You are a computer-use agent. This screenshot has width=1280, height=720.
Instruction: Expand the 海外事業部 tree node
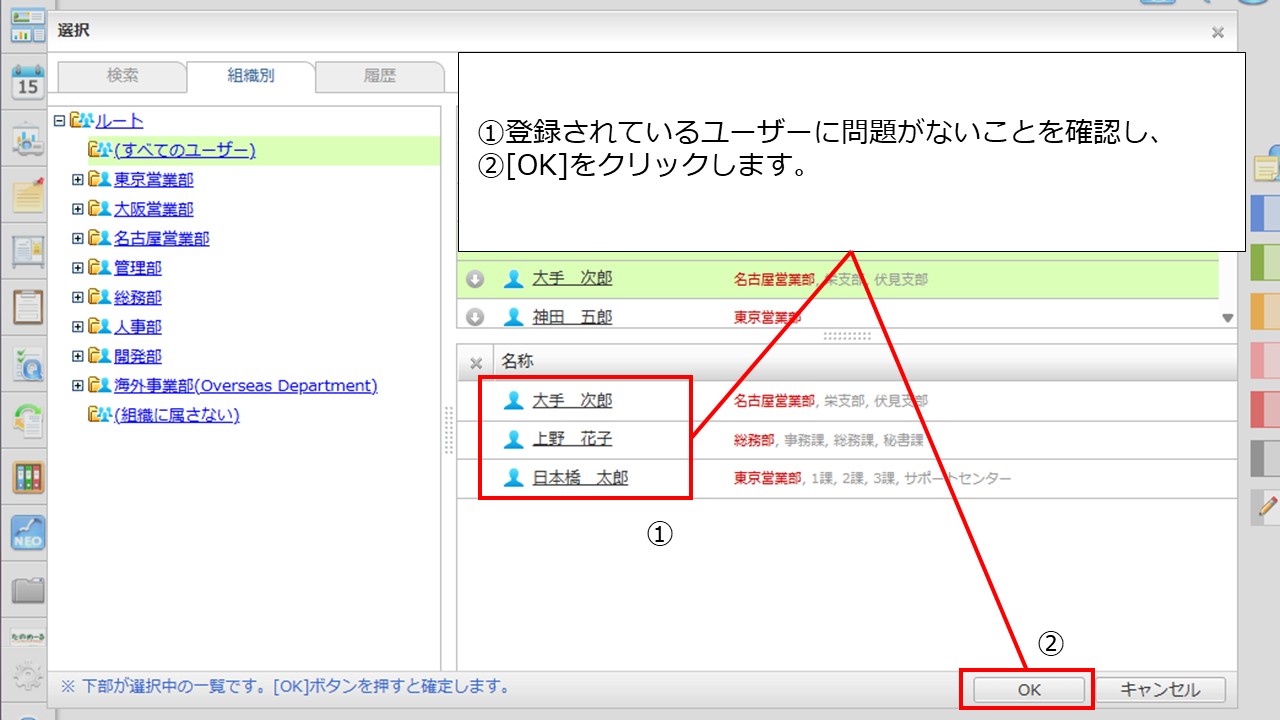click(x=78, y=386)
